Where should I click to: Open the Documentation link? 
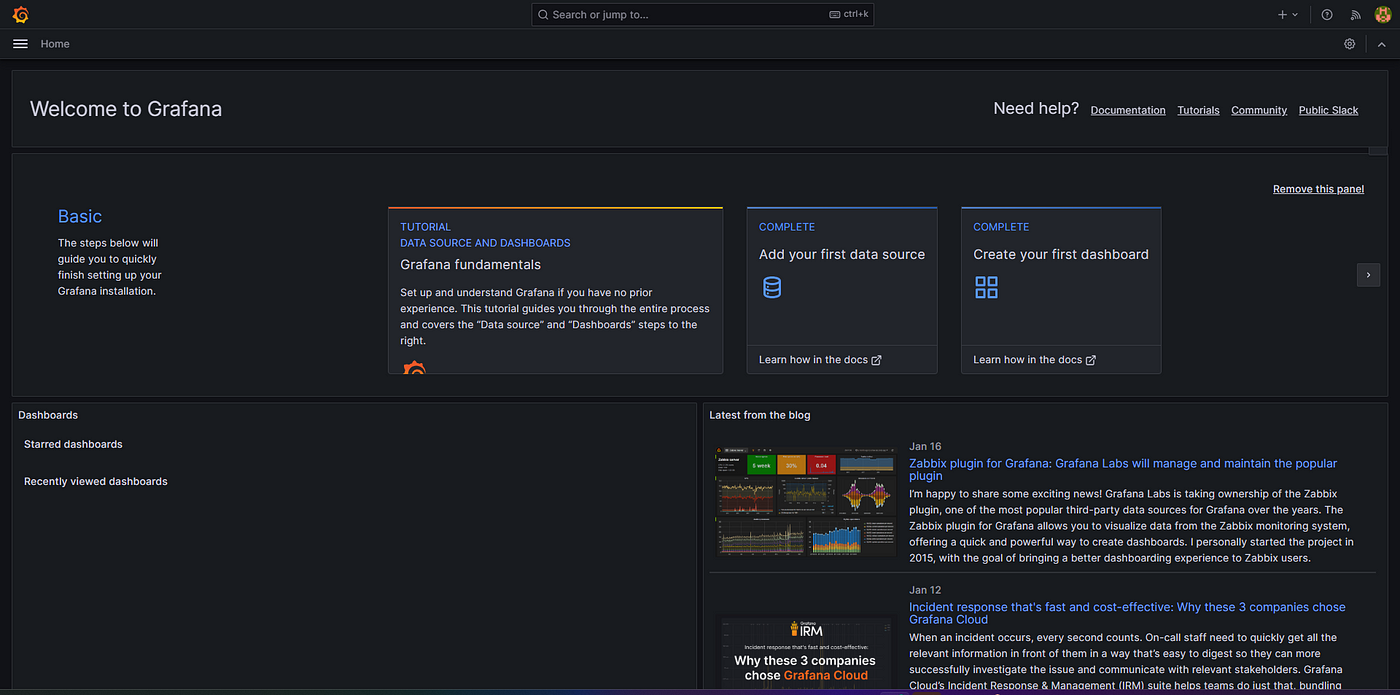click(1128, 110)
